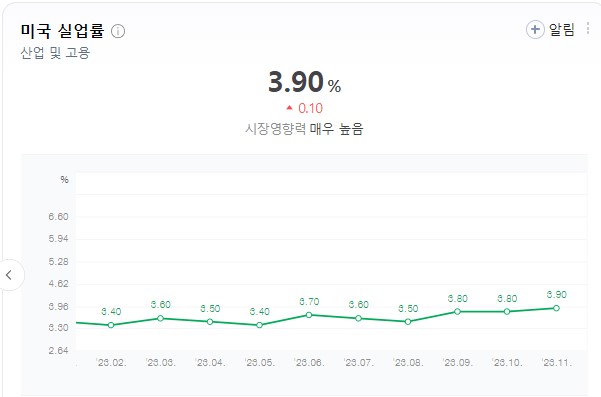Click the second 3.80 data point
Viewport: 601px width, 397px height.
click(x=507, y=312)
